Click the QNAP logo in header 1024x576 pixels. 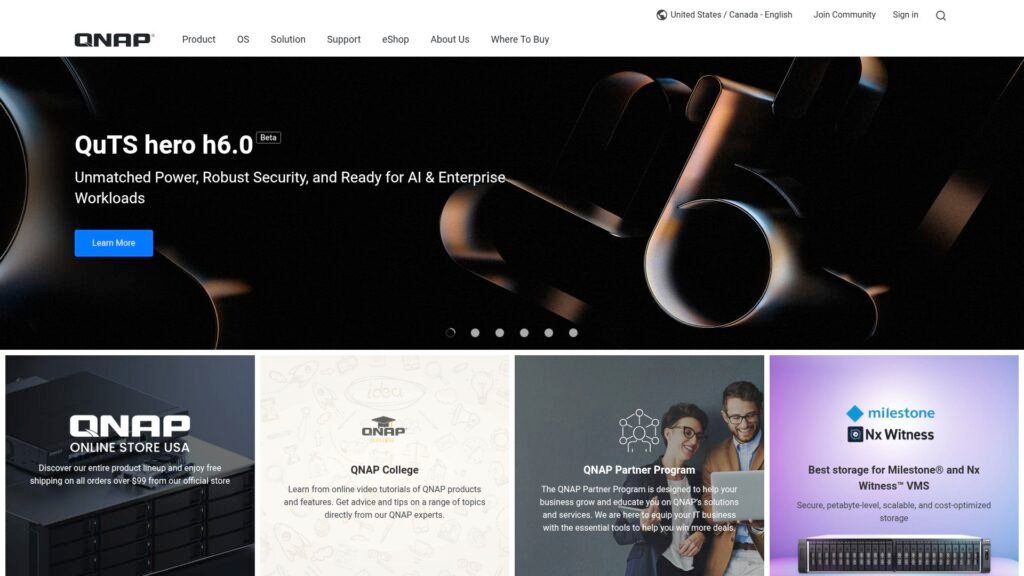[114, 40]
